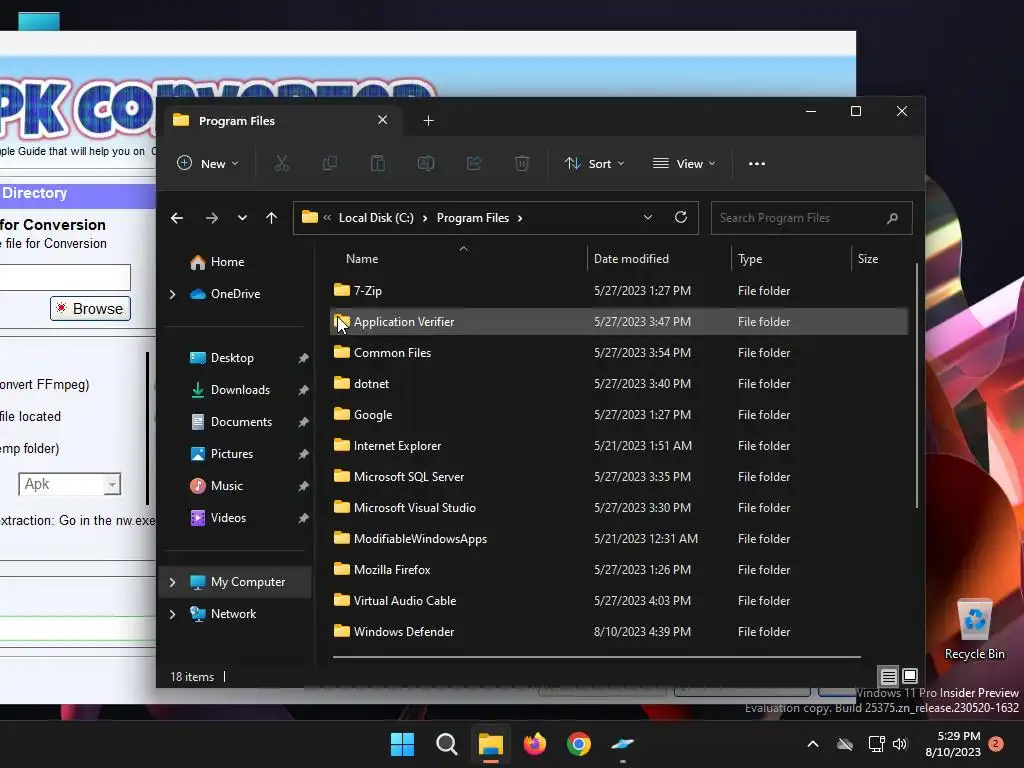Click the file path field in converter window

coord(65,277)
